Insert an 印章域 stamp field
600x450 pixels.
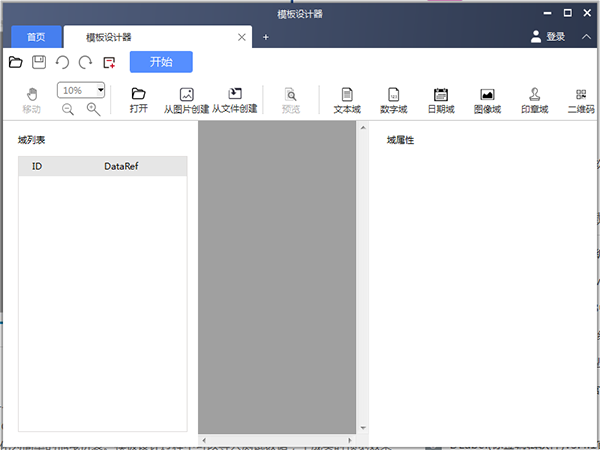click(x=535, y=101)
